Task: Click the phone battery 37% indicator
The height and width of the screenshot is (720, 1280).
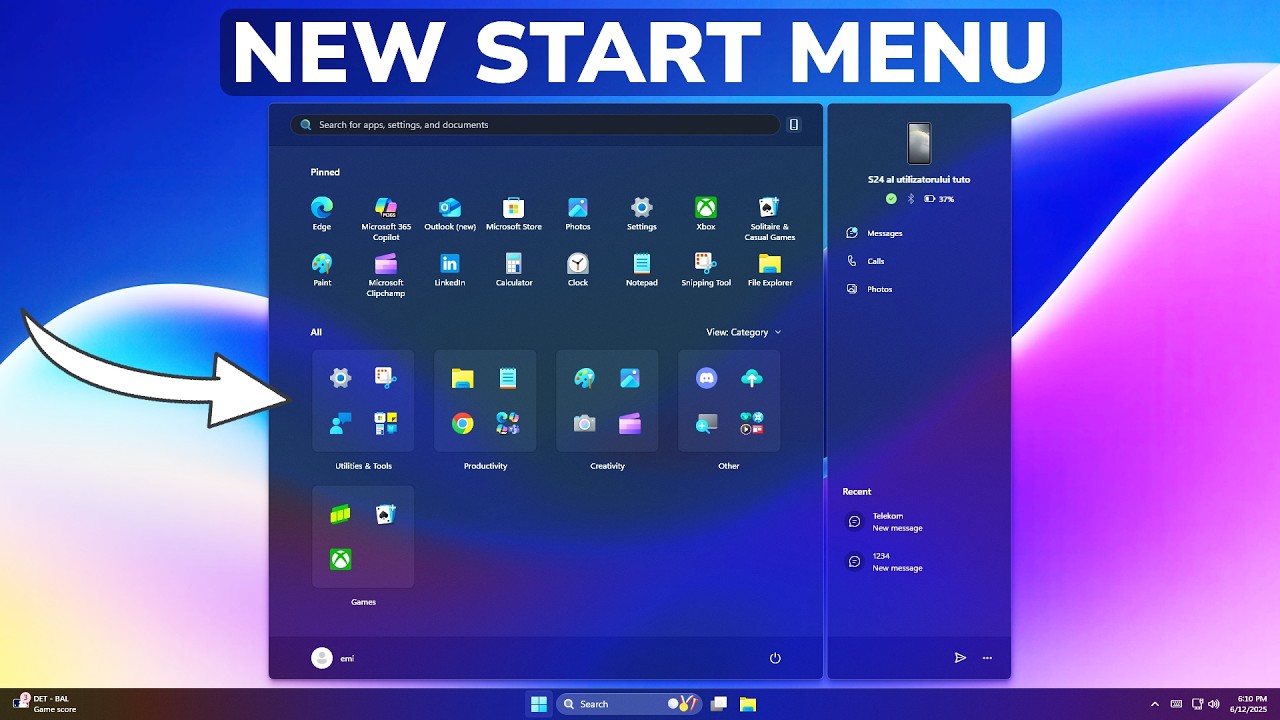Action: 940,199
